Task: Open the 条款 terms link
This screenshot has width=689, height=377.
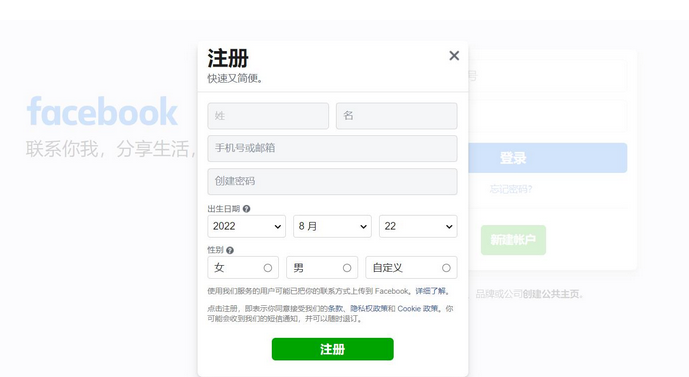Action: pos(335,309)
